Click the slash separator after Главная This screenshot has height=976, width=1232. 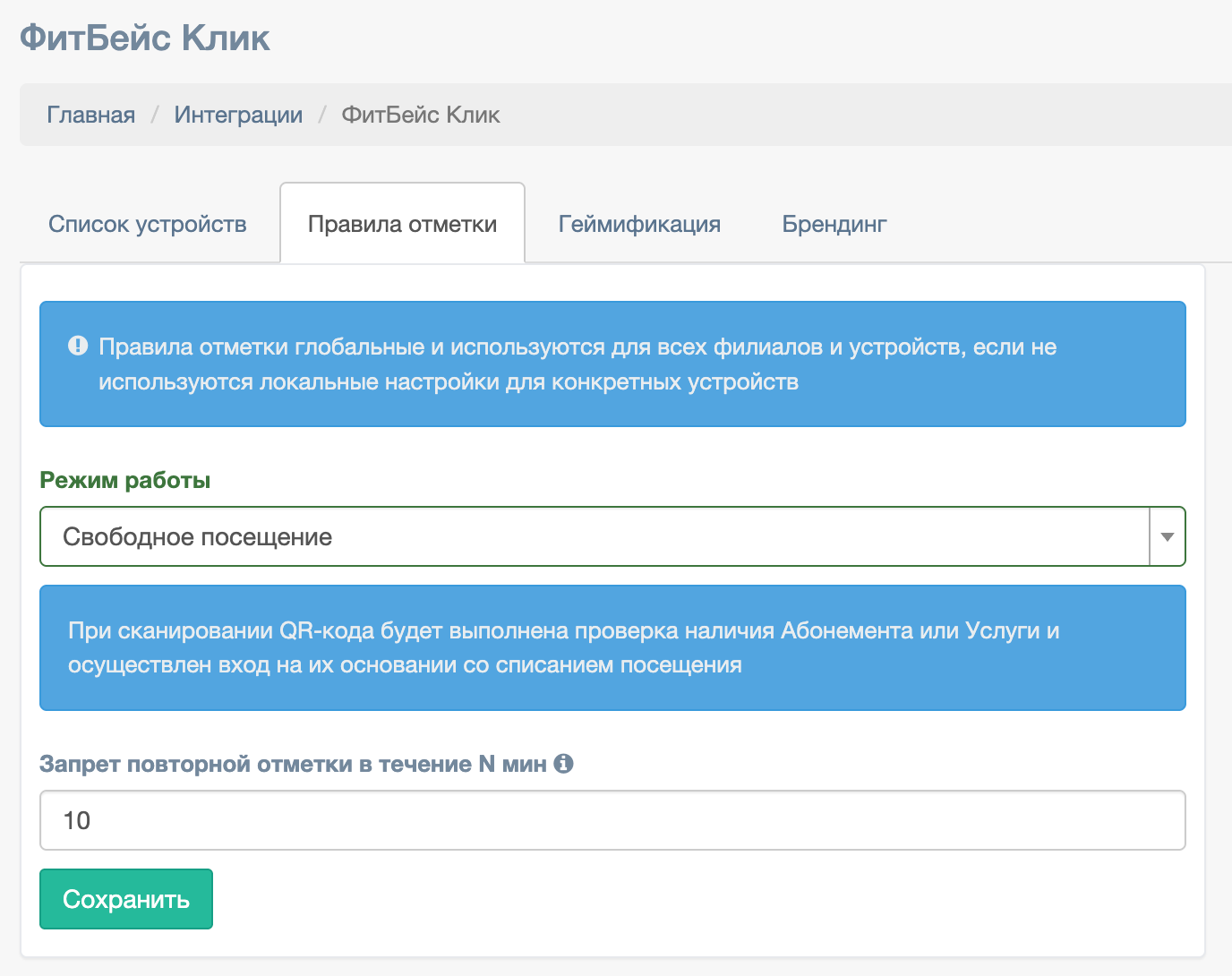point(155,115)
